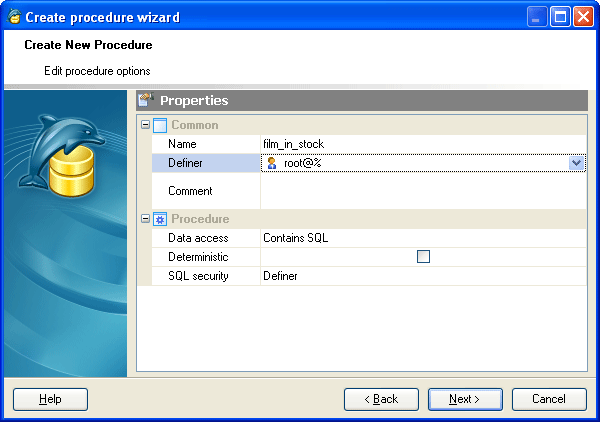Image resolution: width=600 pixels, height=422 pixels.
Task: Click the Procedure group heading text
Action: click(x=200, y=219)
